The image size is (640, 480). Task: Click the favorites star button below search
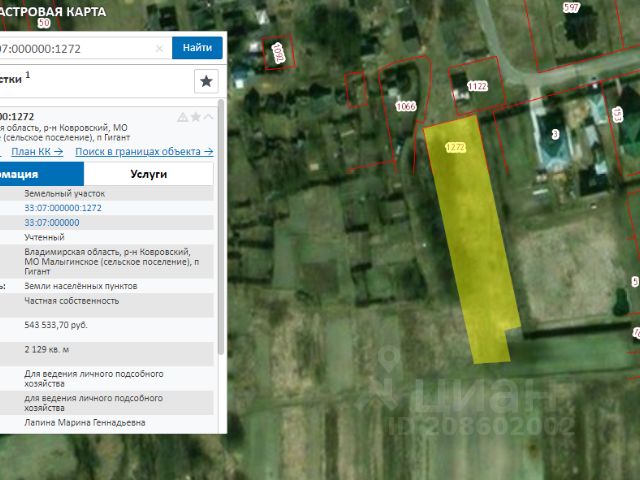pyautogui.click(x=207, y=81)
